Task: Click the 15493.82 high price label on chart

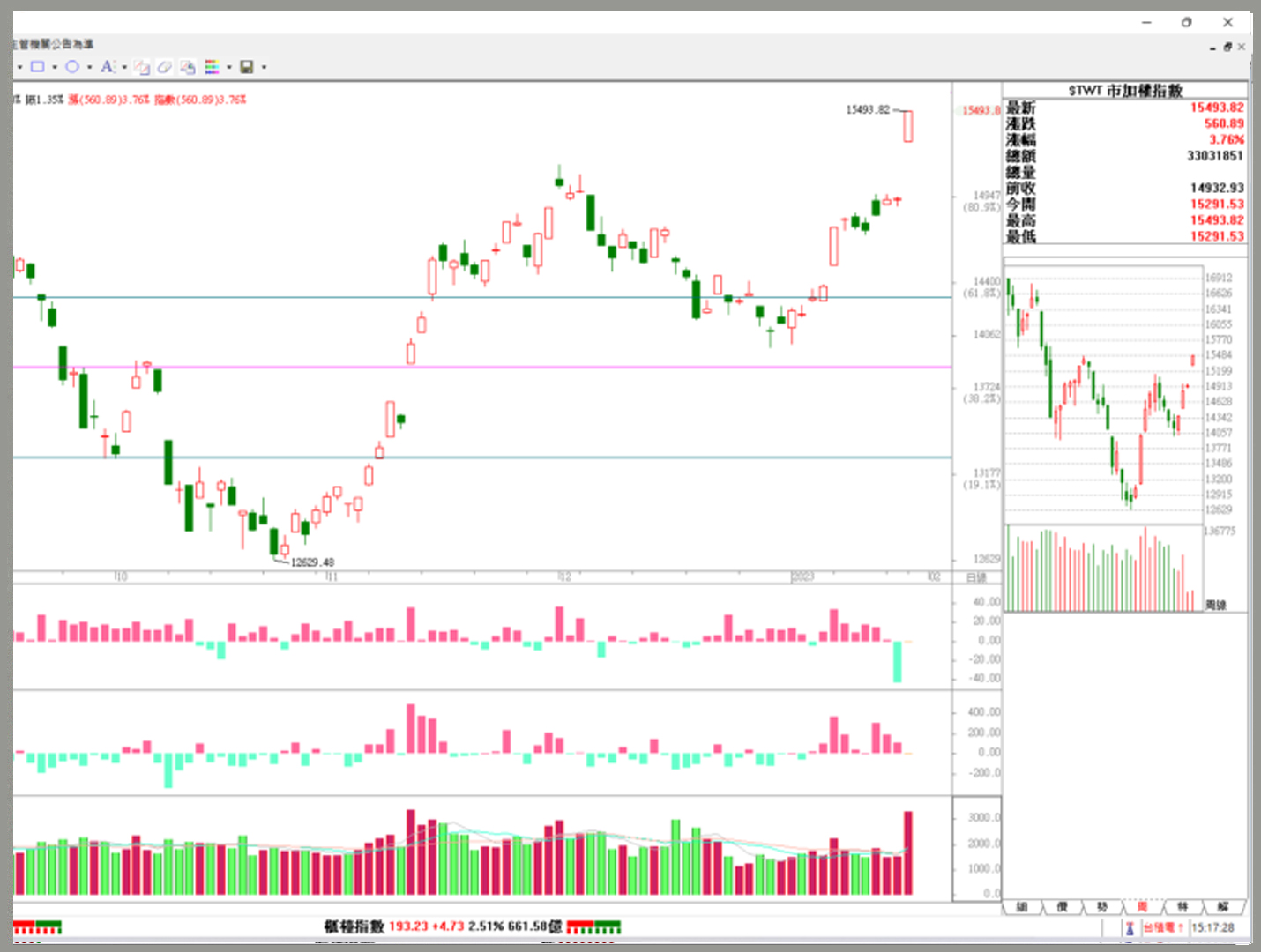Action: (x=869, y=110)
